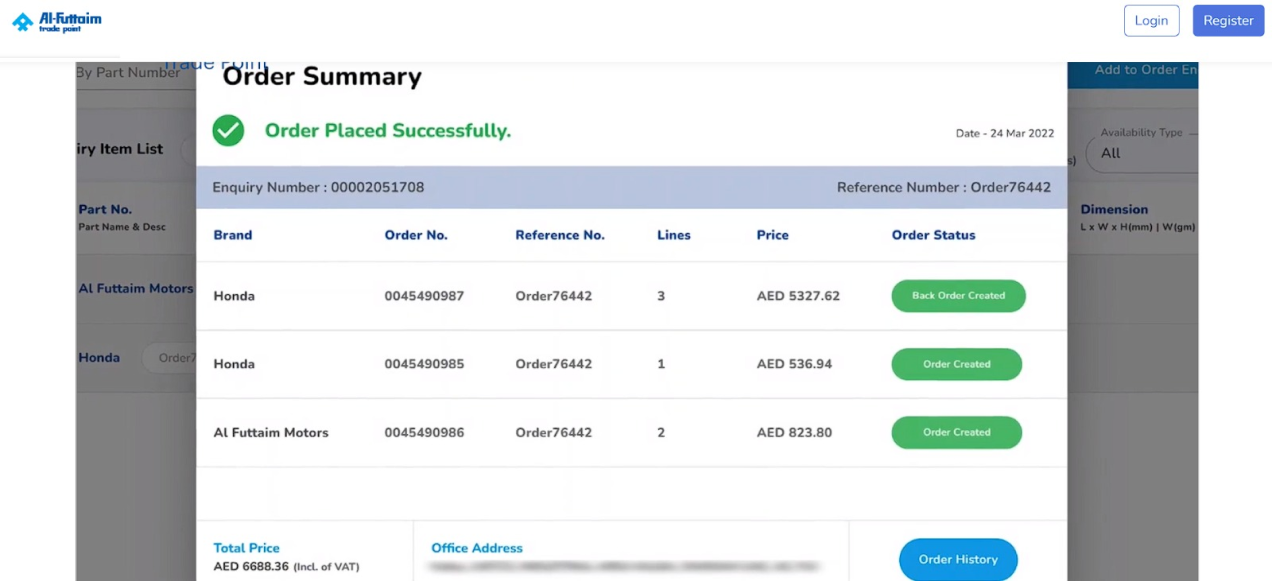Click the 'Order Placed Successfully.' message
This screenshot has height=581, width=1272.
pos(388,131)
